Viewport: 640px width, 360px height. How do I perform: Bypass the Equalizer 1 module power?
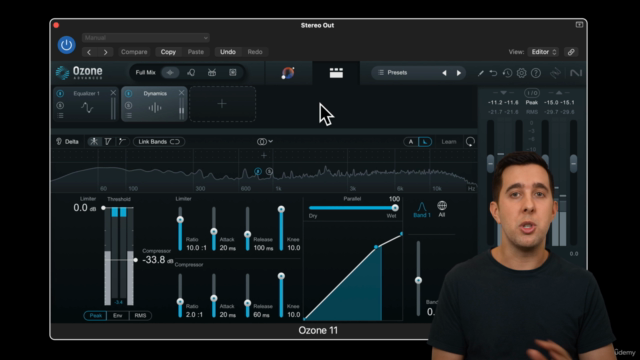pyautogui.click(x=60, y=93)
